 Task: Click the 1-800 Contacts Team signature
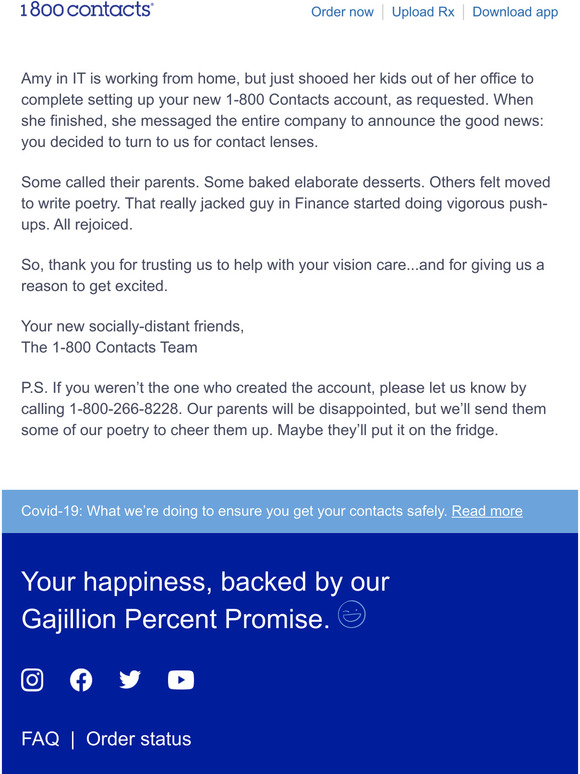[109, 348]
